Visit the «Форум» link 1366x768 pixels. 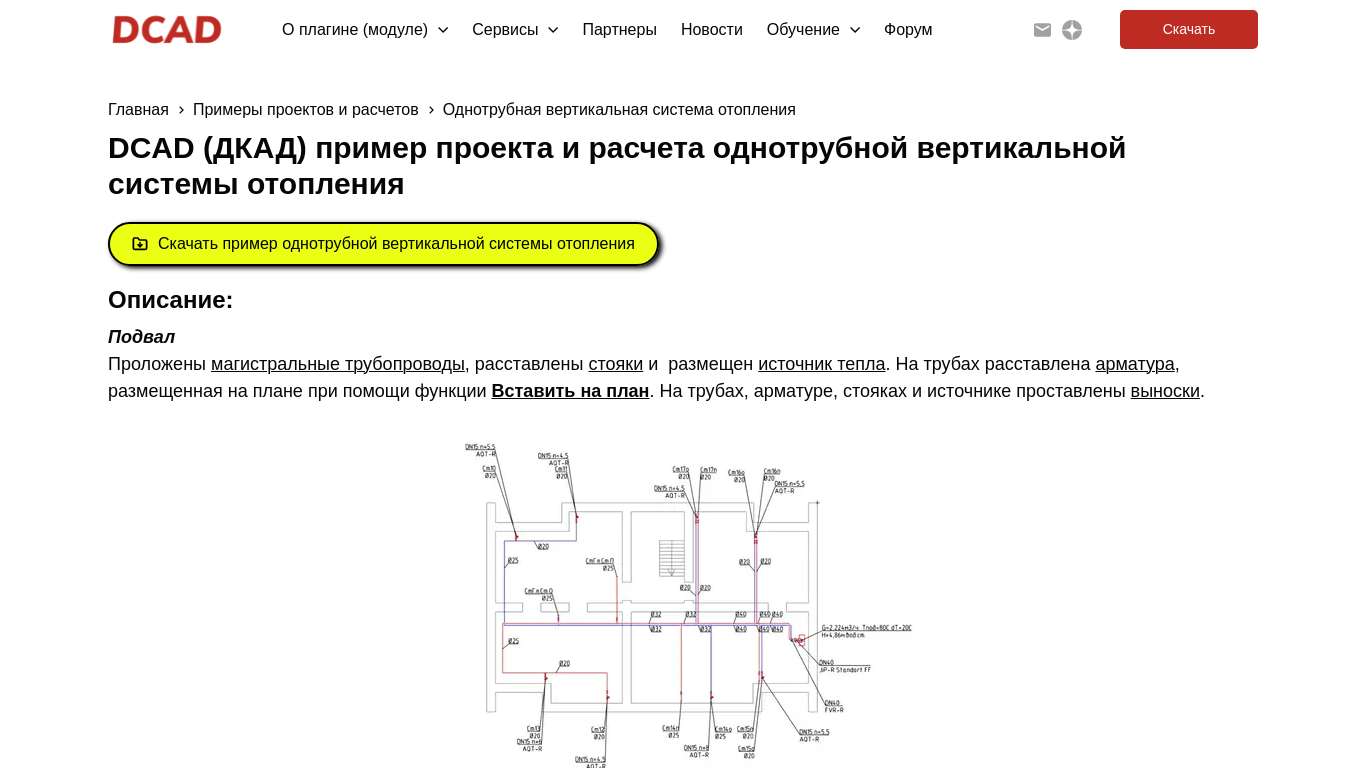[x=908, y=30]
